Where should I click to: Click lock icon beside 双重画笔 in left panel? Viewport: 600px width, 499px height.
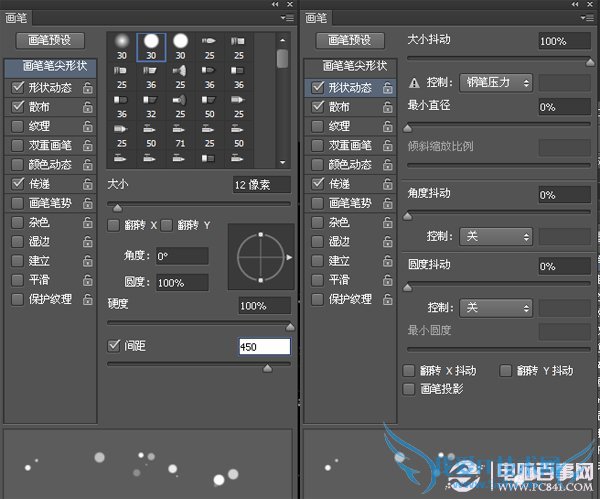coord(88,145)
